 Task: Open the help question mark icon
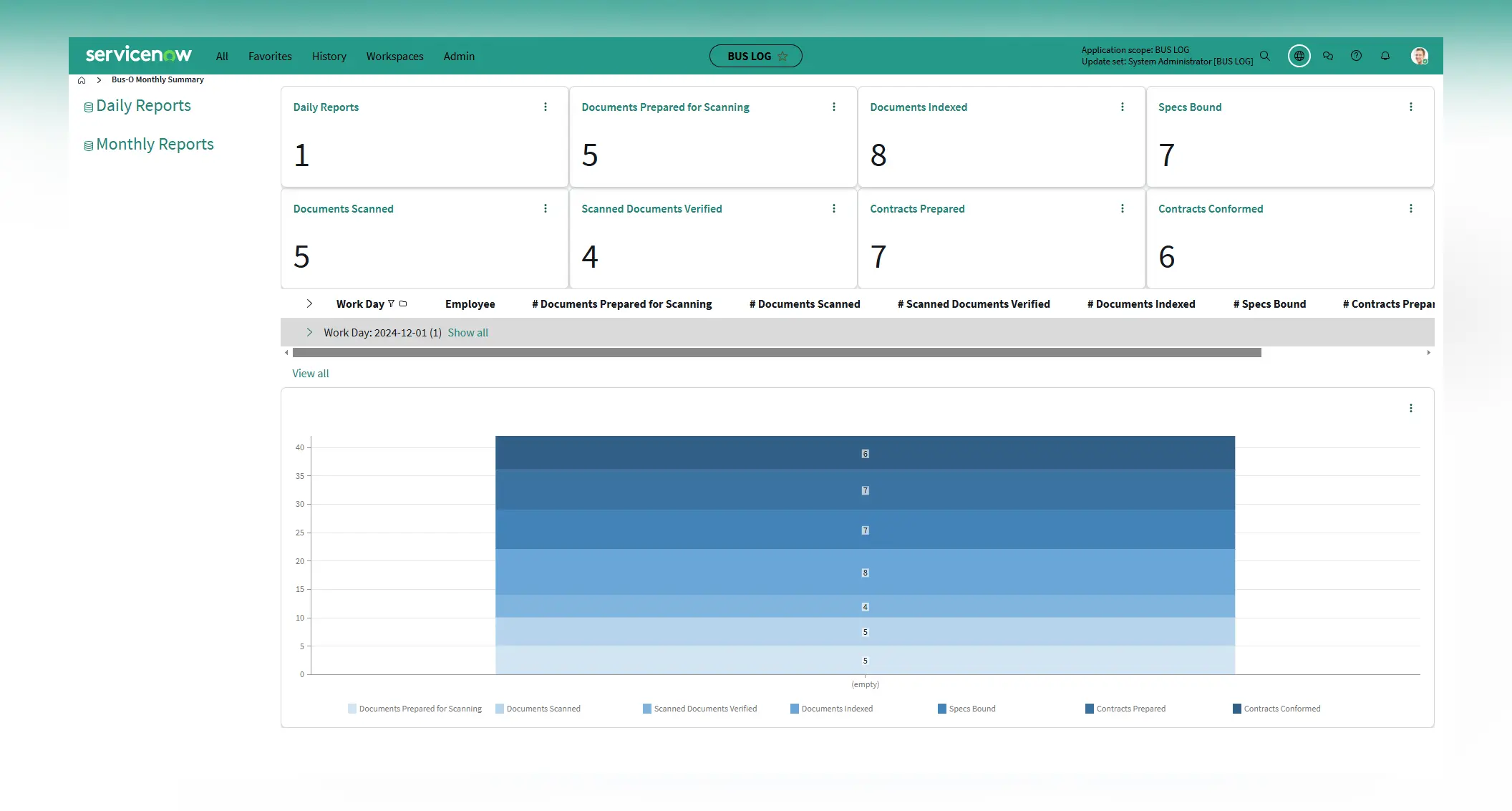[x=1356, y=56]
